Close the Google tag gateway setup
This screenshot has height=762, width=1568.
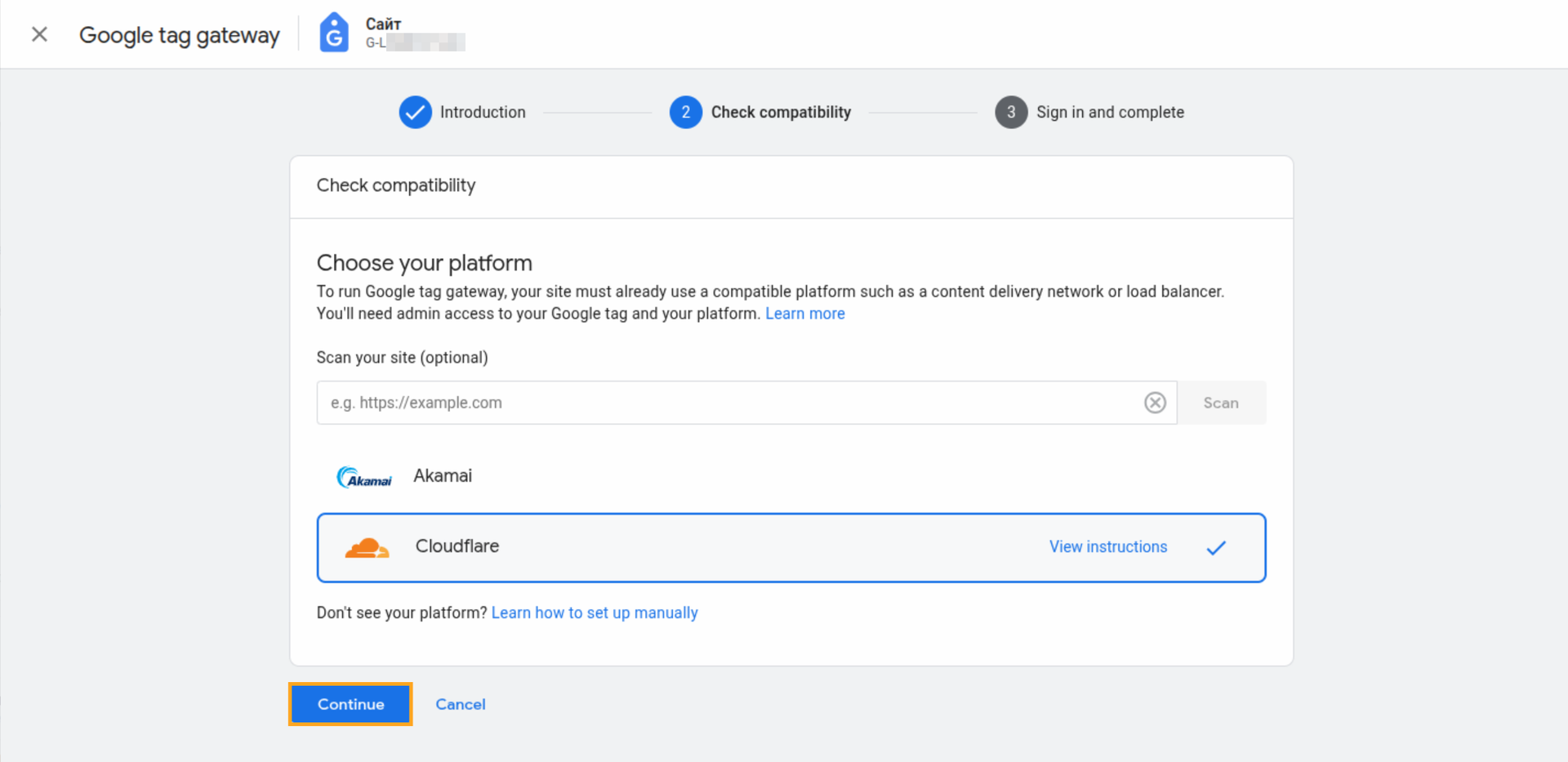[39, 34]
